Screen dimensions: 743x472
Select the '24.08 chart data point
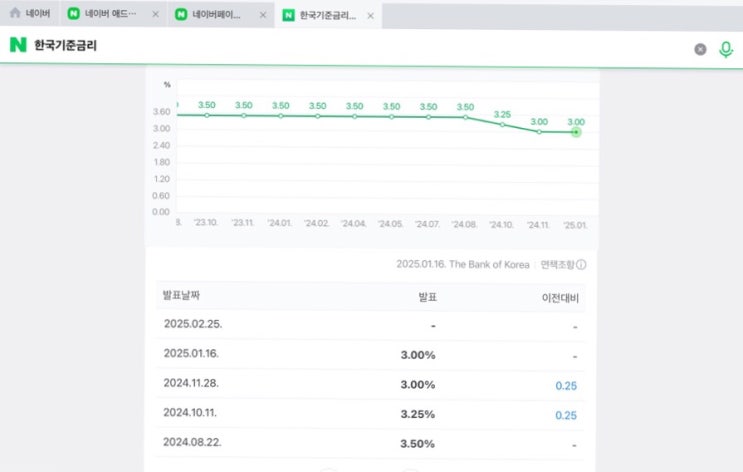(465, 117)
